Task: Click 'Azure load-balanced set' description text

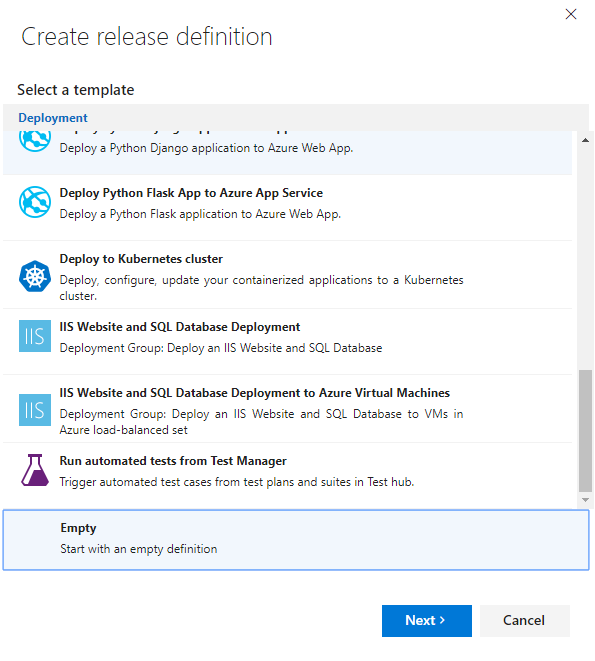Action: point(123,430)
